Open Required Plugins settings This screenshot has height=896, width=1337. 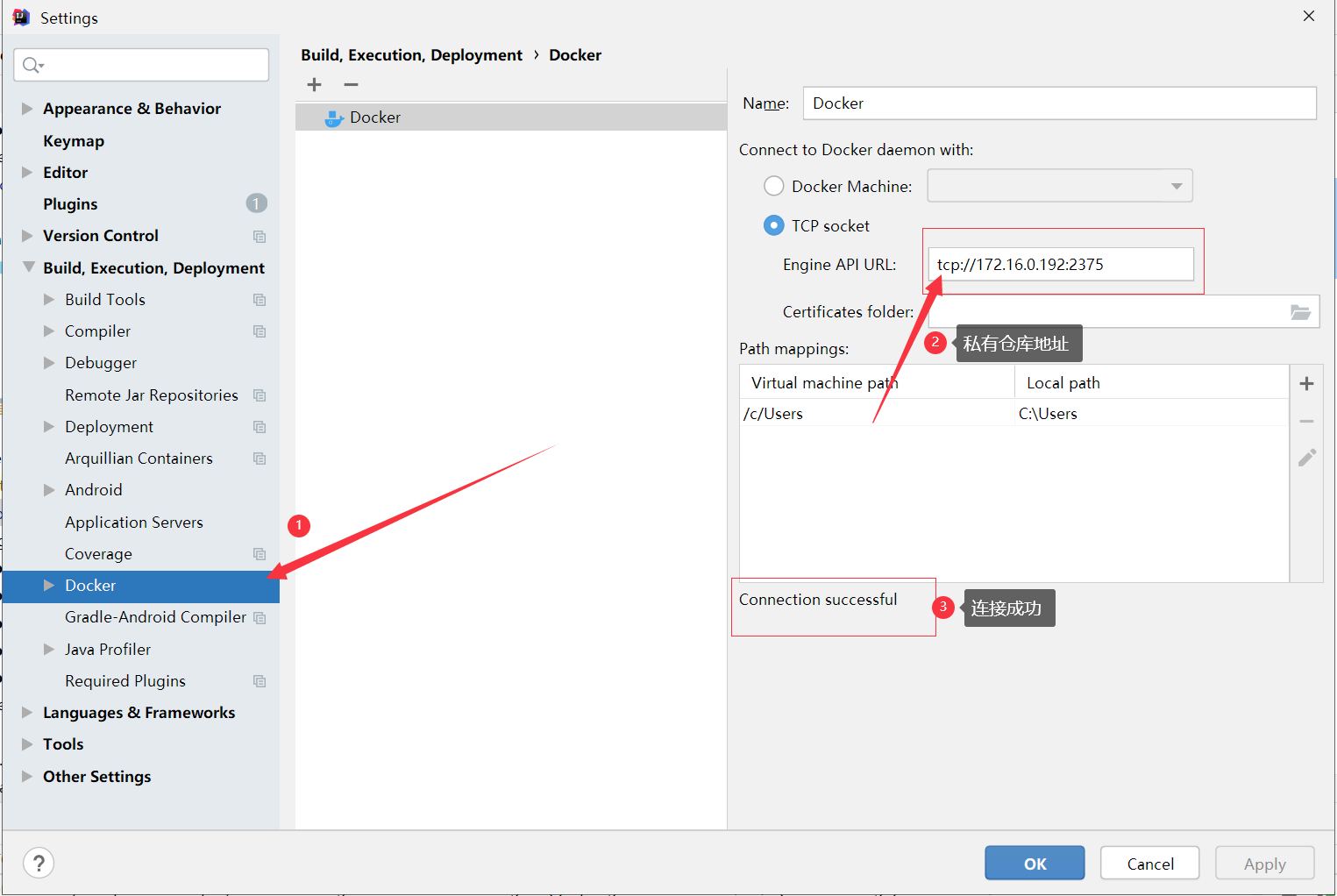pyautogui.click(x=125, y=681)
